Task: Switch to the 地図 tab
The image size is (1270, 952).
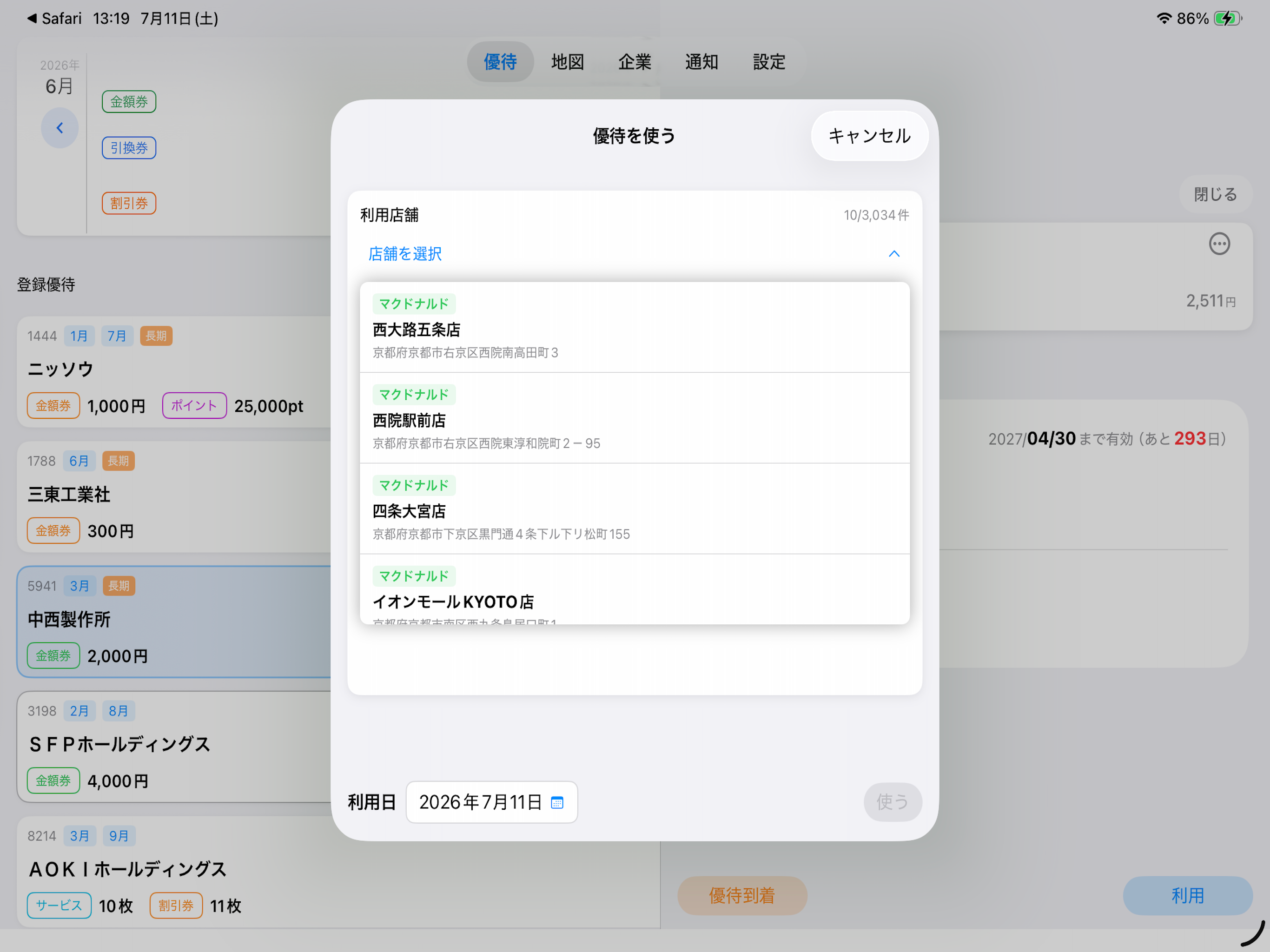Action: pyautogui.click(x=567, y=61)
